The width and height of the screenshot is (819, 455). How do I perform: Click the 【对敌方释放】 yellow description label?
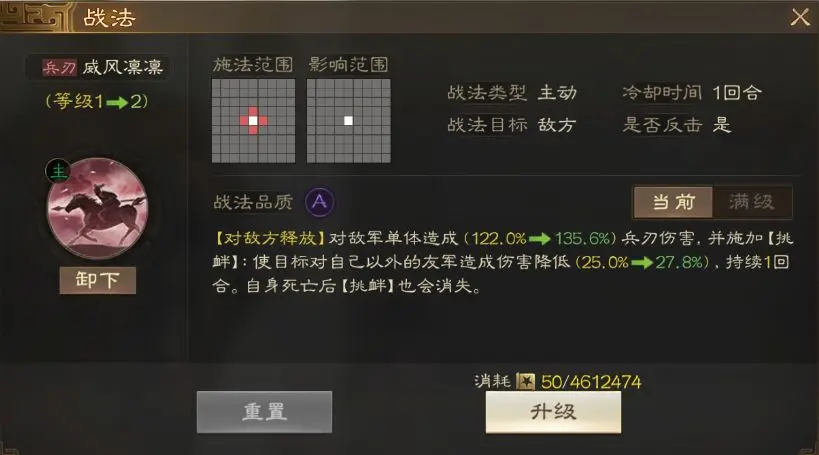click(270, 239)
